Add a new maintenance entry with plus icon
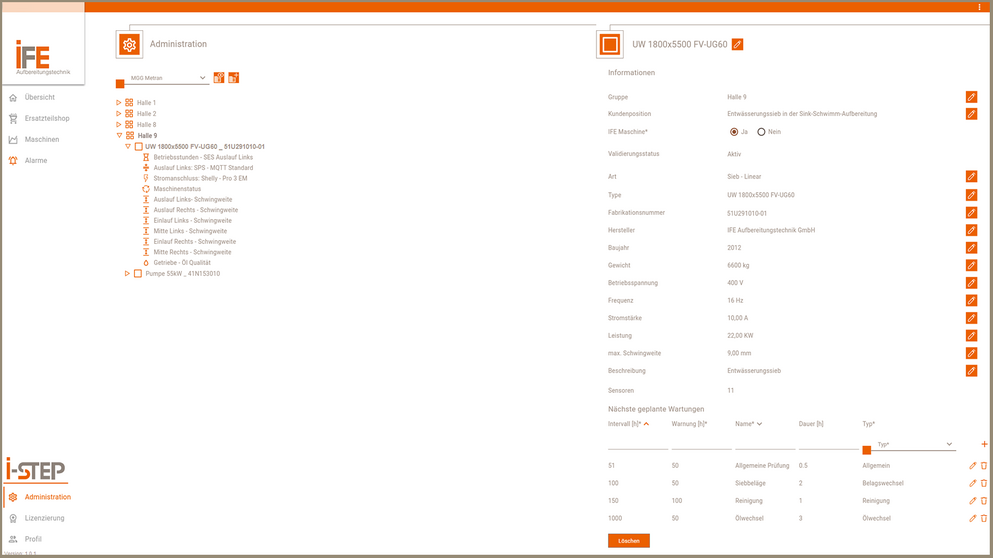993x558 pixels. (984, 444)
